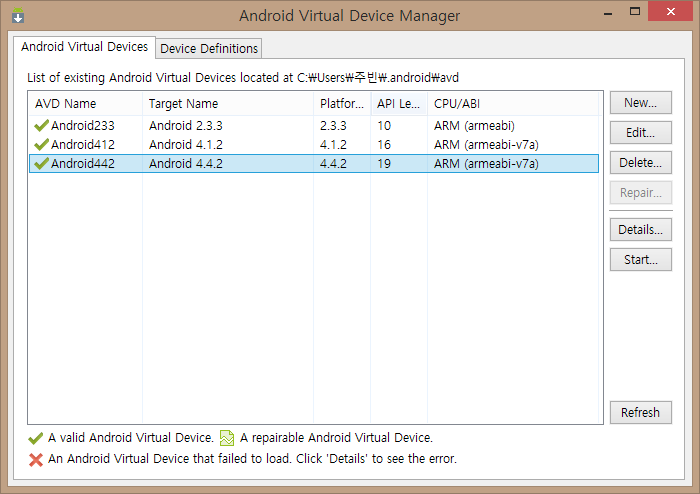The image size is (700, 494).
Task: Click the API level 19 cell
Action: [x=384, y=164]
